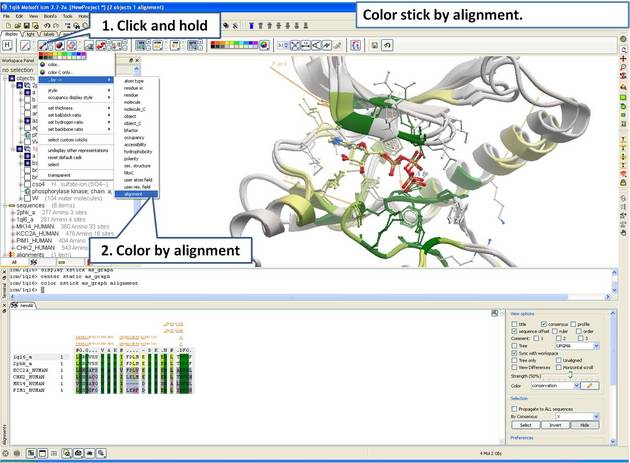Toggle the consensus checkbox
This screenshot has height=463, width=630.
pos(545,323)
